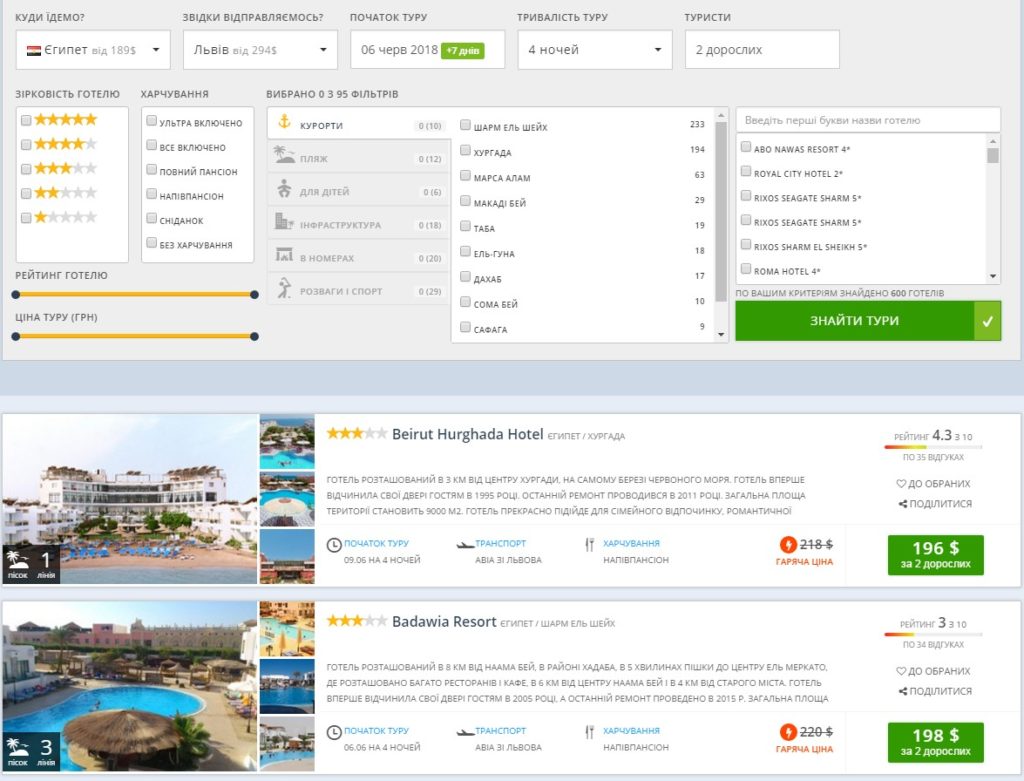Open Beirut Hurghada Hotel title link

468,434
